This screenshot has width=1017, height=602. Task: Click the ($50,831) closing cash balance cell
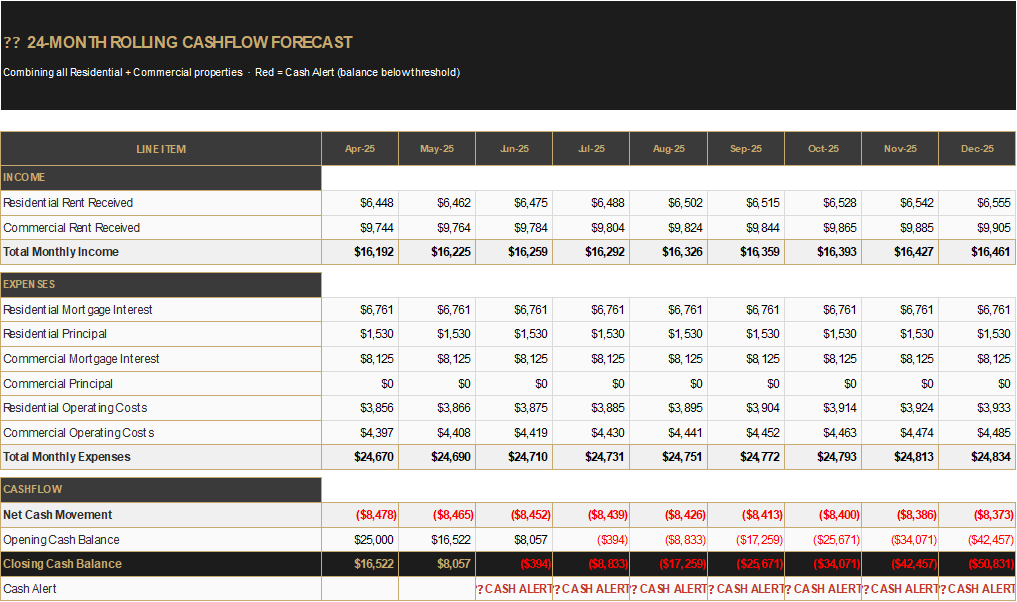click(x=977, y=564)
